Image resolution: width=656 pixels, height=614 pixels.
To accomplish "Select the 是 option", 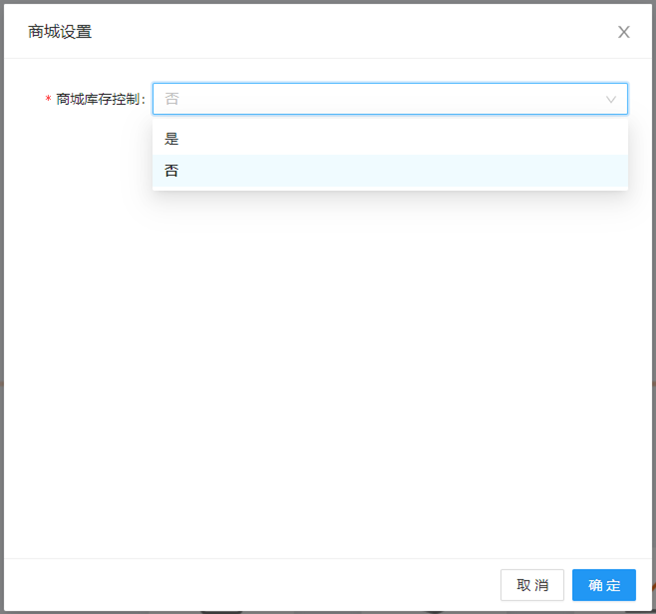I will tap(390, 139).
